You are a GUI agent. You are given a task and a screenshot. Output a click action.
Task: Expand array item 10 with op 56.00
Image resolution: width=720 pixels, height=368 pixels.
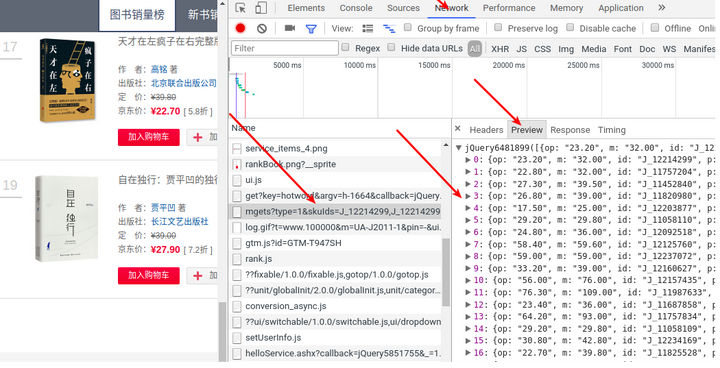tap(468, 280)
